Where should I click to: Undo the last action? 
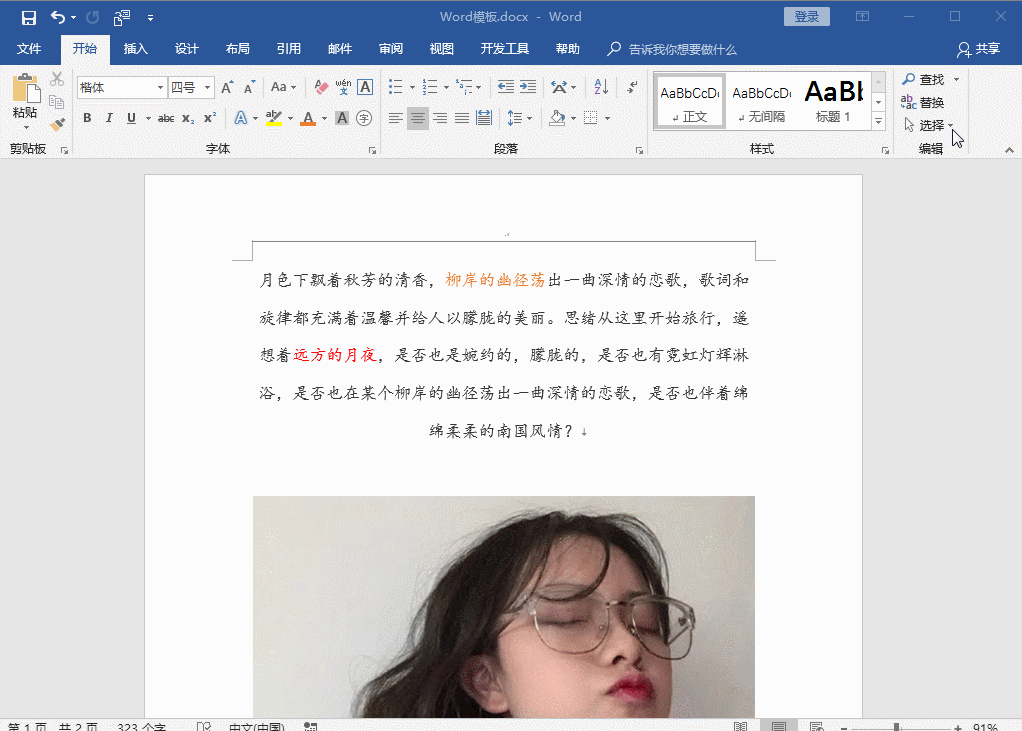point(58,18)
